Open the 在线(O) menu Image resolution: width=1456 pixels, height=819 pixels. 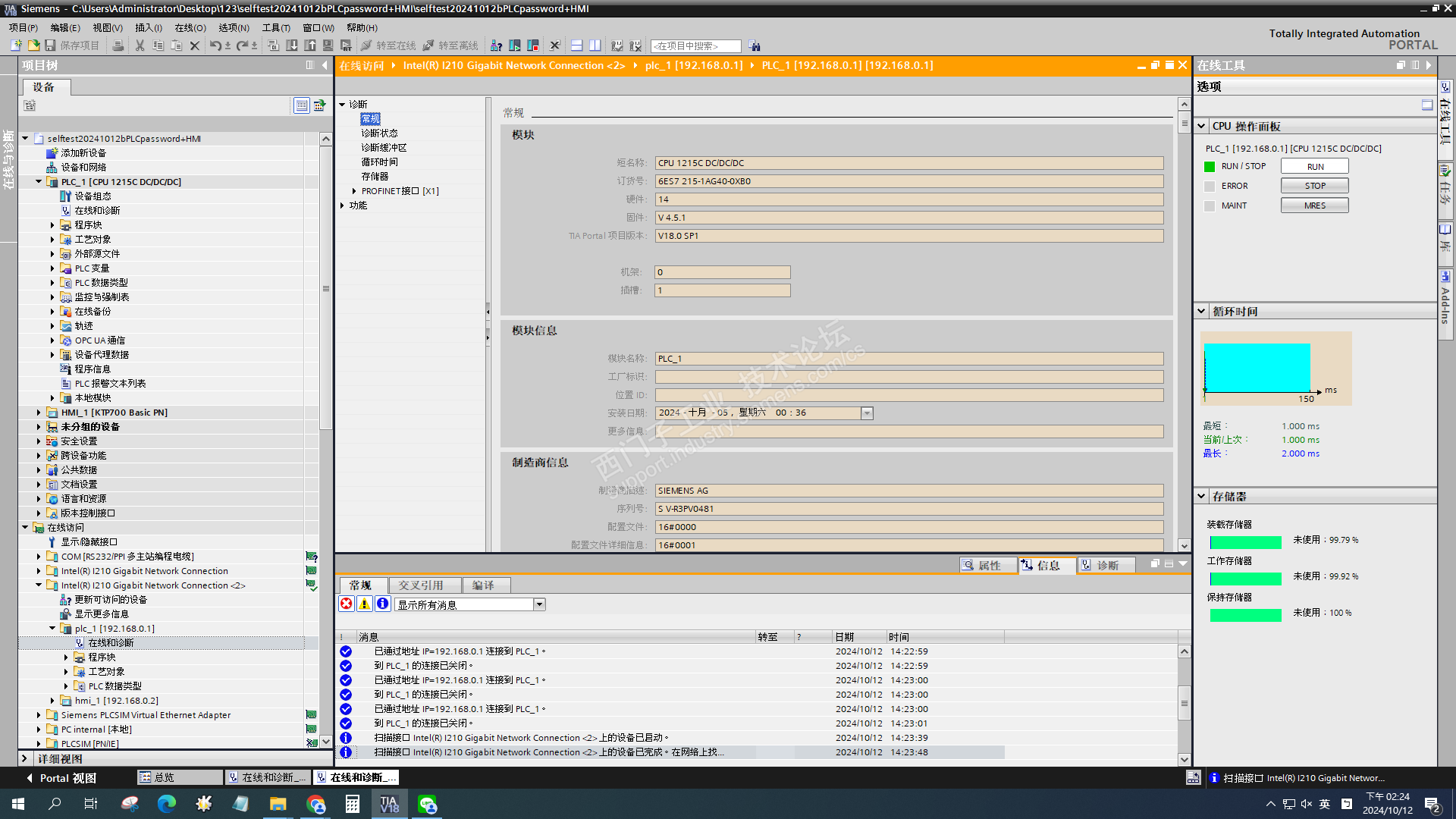pyautogui.click(x=190, y=27)
